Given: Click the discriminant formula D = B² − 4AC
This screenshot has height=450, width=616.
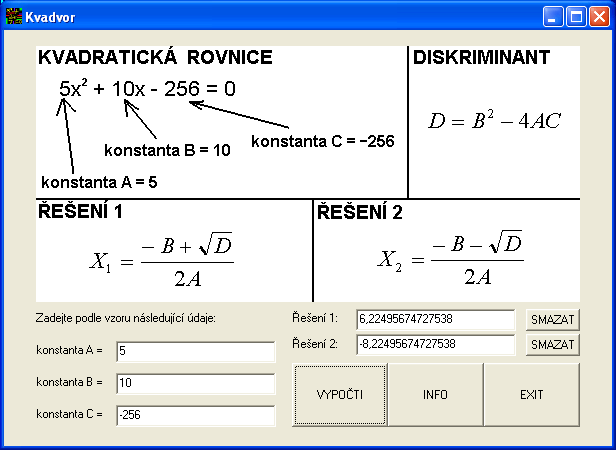Looking at the screenshot, I should click(494, 121).
